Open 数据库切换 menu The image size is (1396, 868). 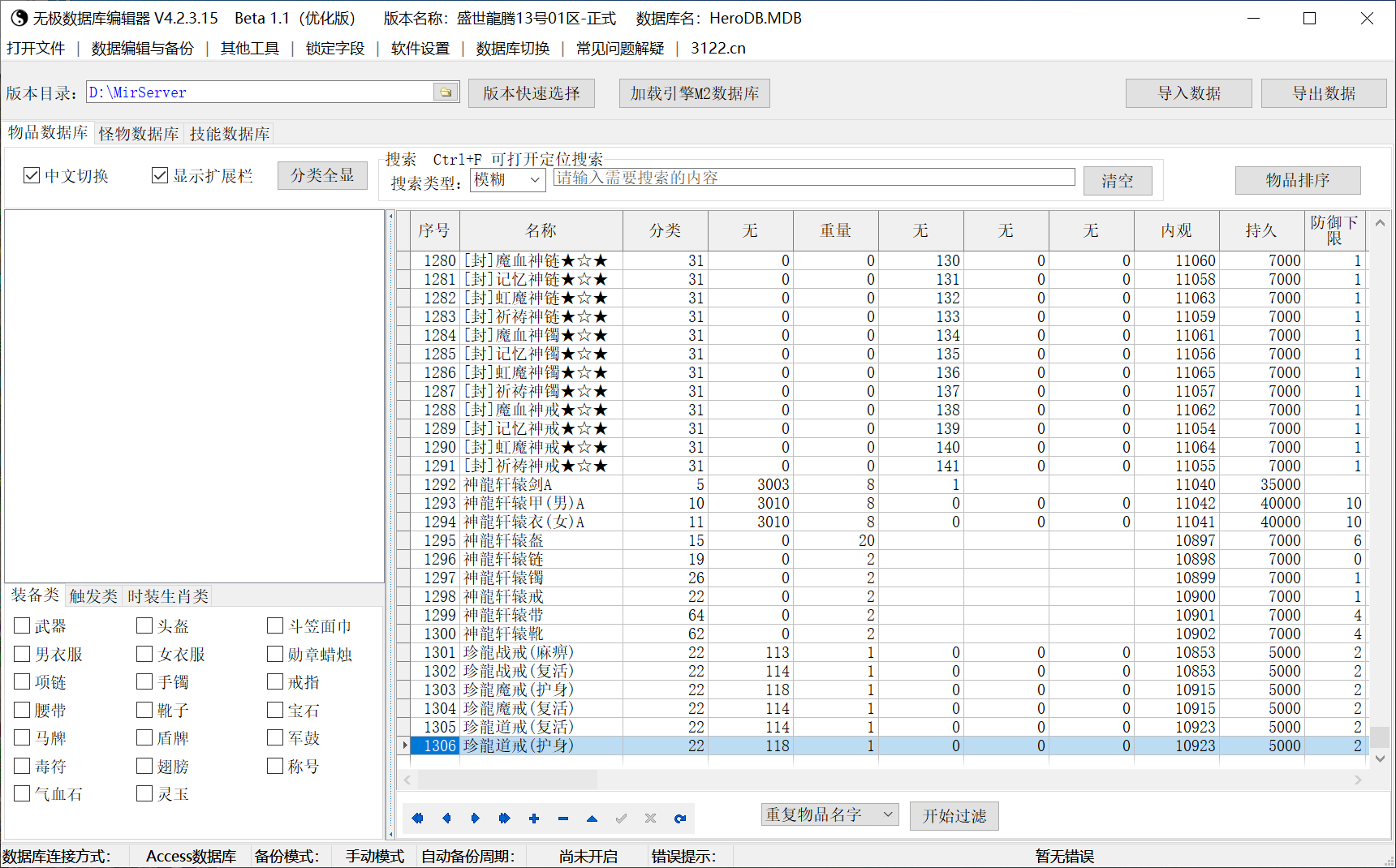[x=513, y=48]
